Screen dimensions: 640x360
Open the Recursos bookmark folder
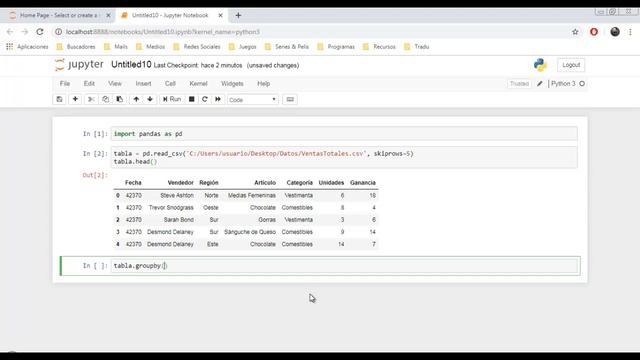point(380,47)
